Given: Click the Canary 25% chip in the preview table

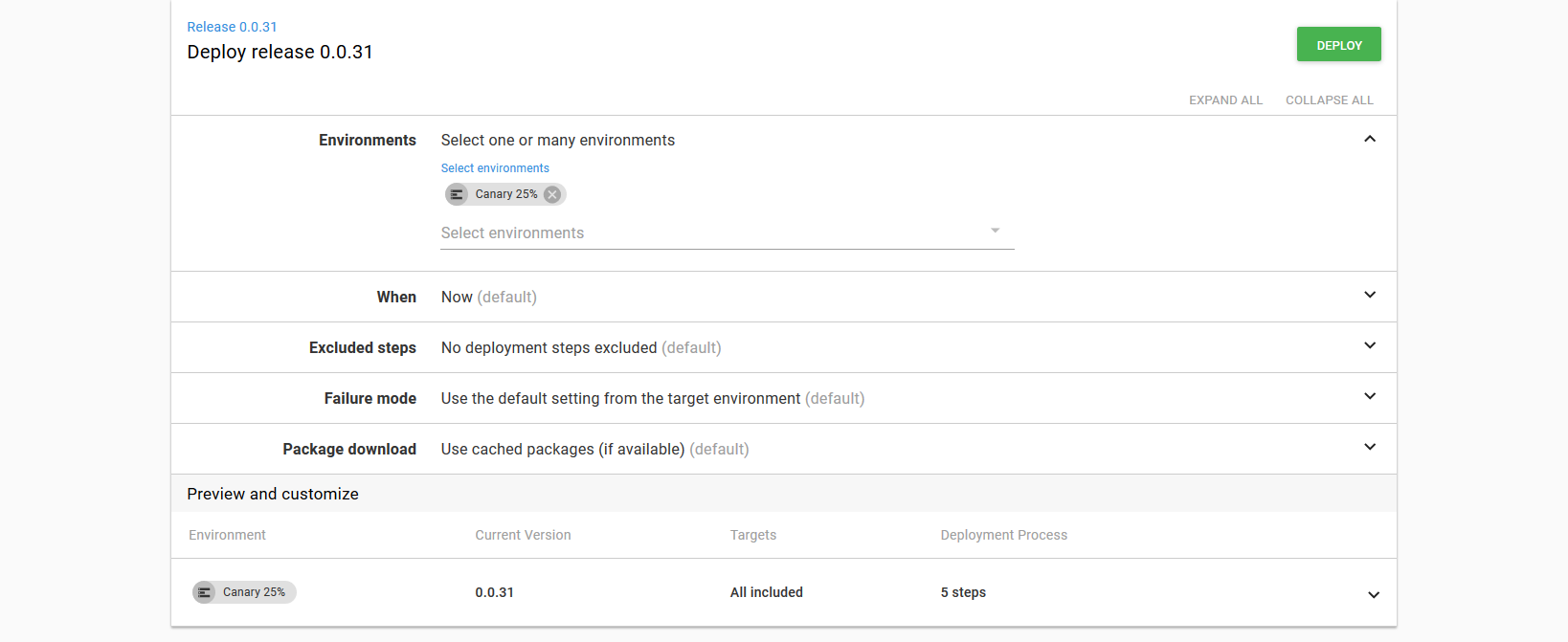Looking at the screenshot, I should point(245,592).
